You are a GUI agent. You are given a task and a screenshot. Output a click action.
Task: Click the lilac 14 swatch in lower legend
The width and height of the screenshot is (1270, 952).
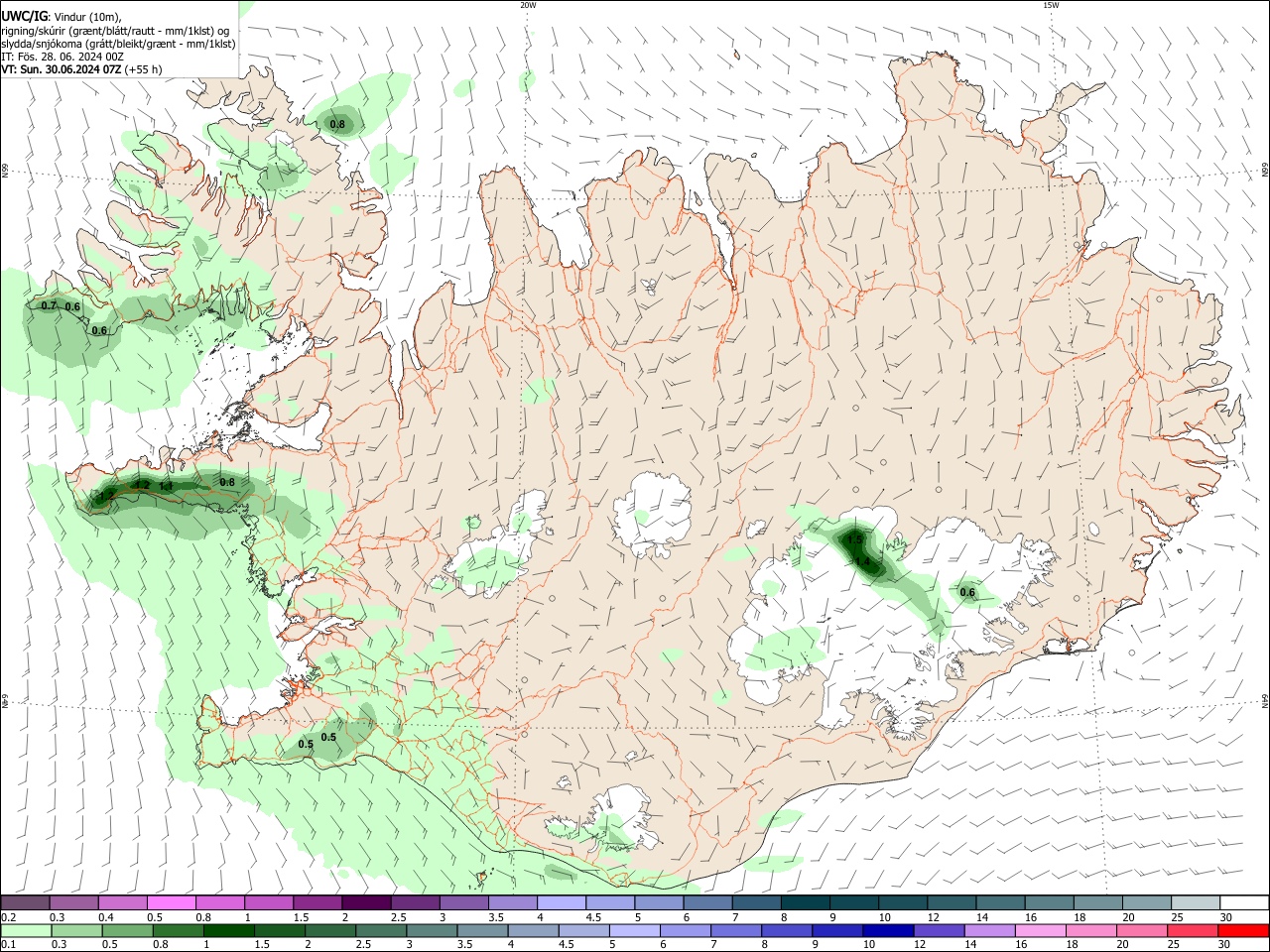tap(988, 930)
